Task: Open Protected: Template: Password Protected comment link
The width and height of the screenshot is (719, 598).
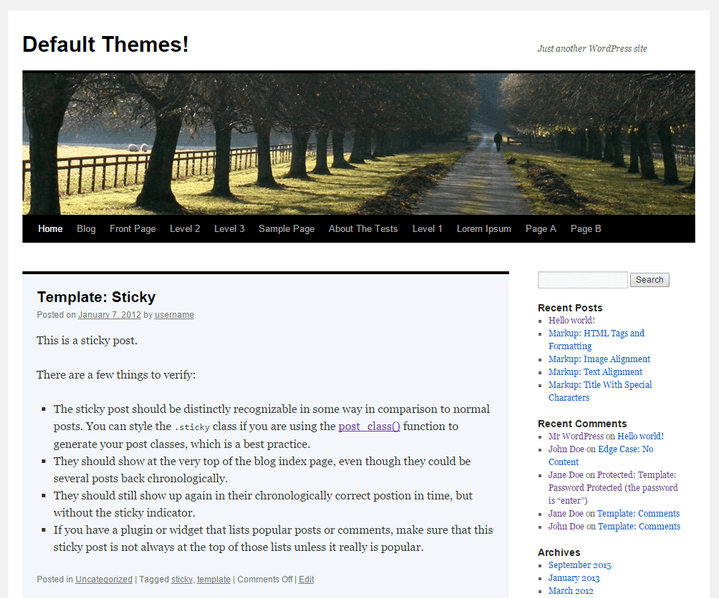Action: [x=613, y=487]
